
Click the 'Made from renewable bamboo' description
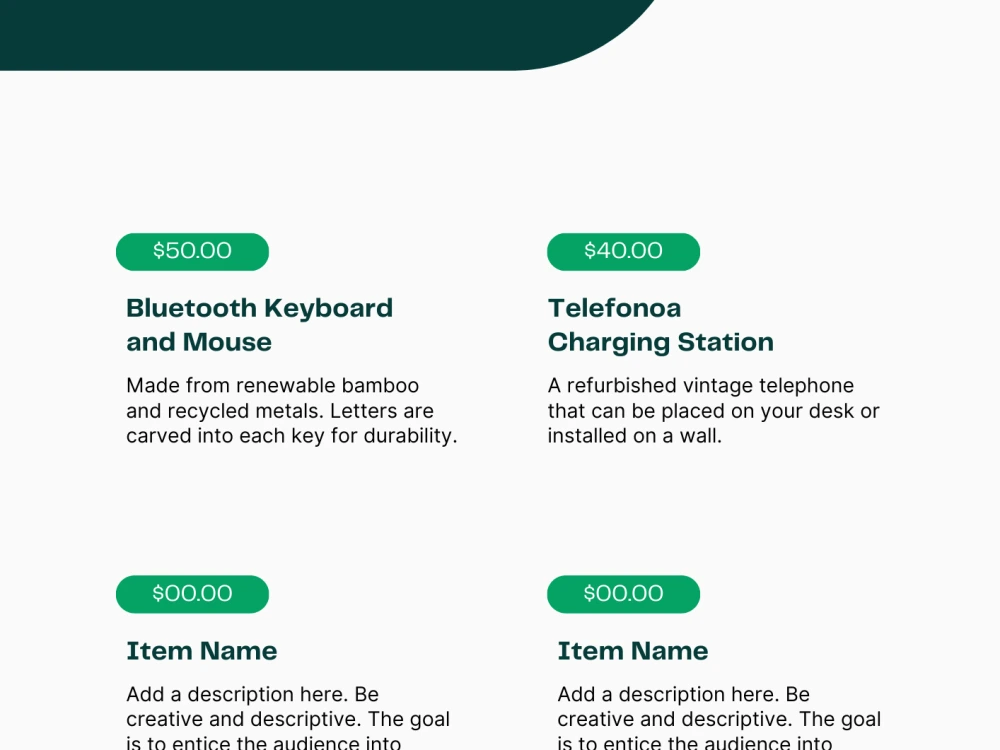pyautogui.click(x=291, y=411)
